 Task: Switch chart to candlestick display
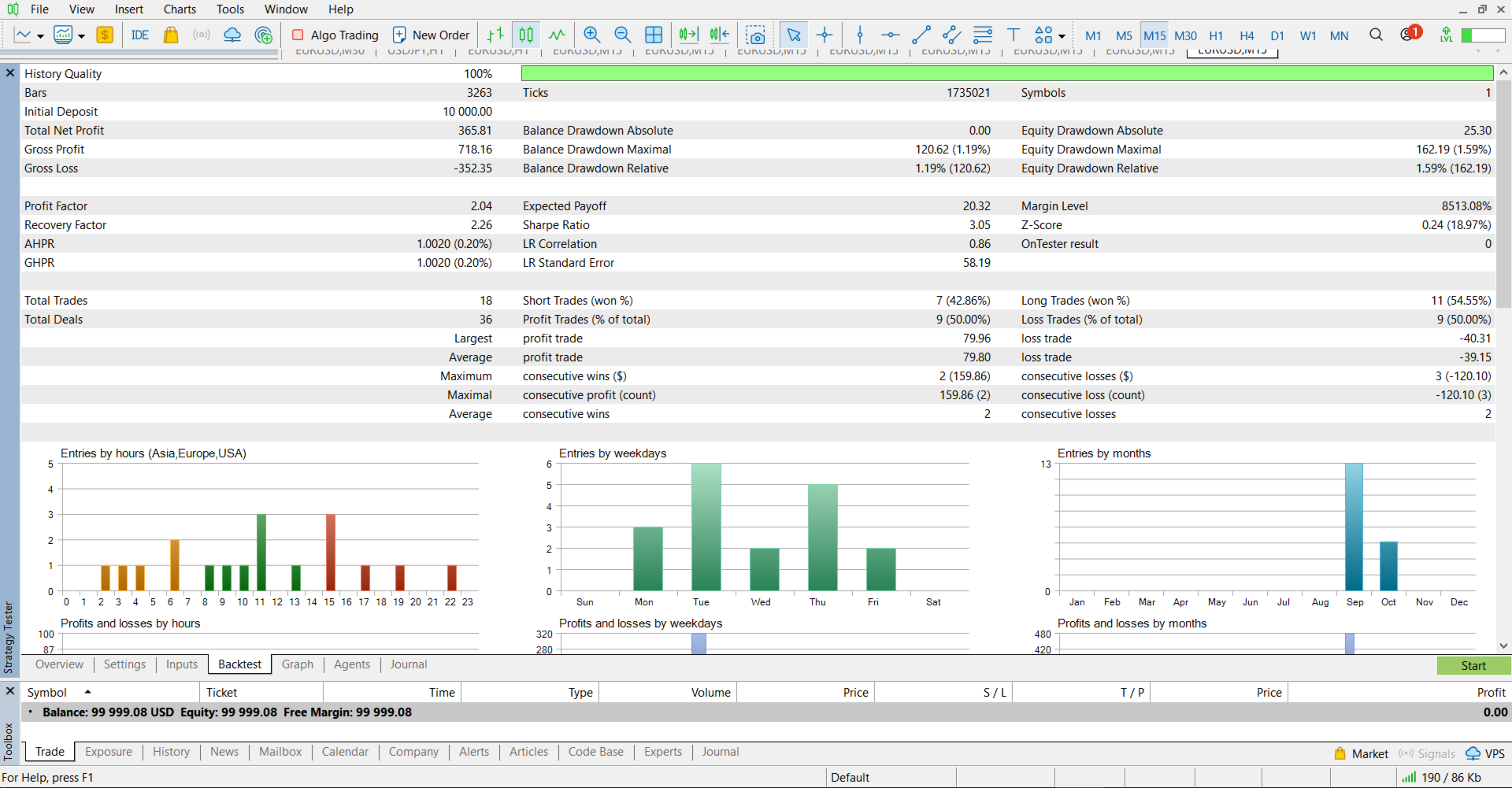pos(526,35)
